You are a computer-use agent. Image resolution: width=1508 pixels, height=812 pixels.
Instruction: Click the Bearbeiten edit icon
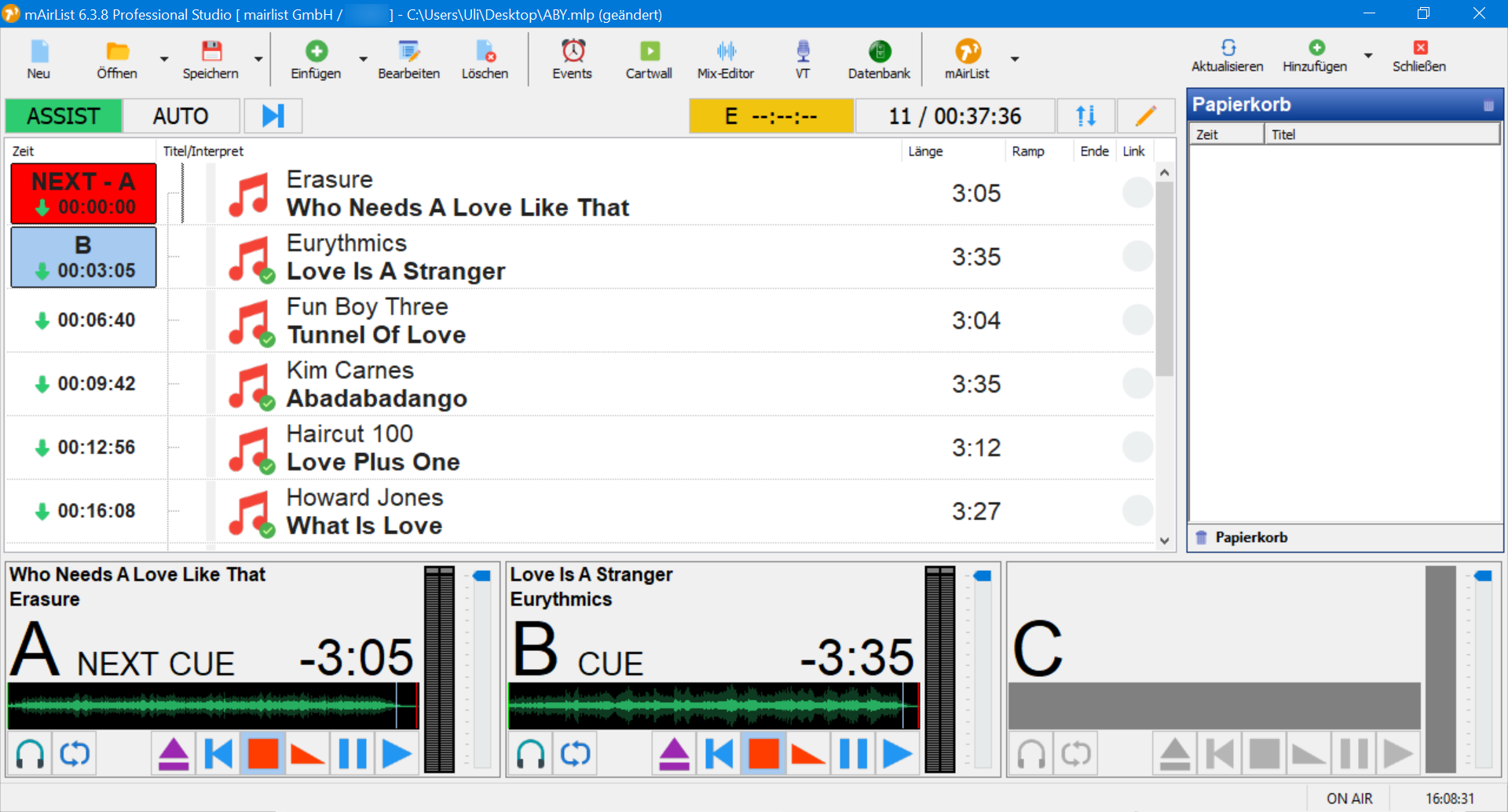click(408, 60)
